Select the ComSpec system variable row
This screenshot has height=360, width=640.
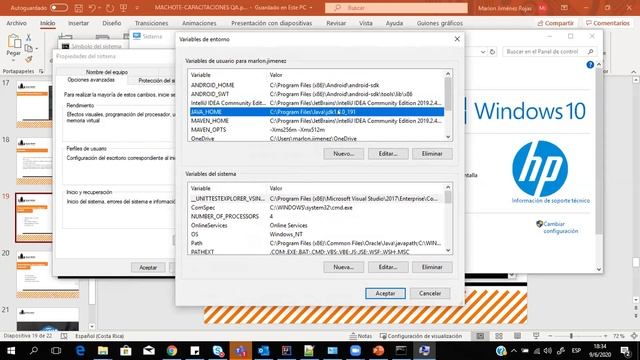(x=317, y=208)
